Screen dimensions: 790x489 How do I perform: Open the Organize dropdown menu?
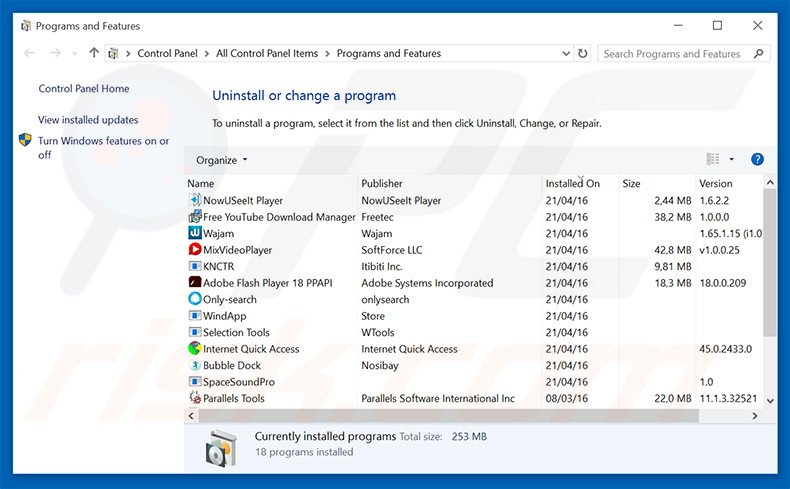coord(222,160)
